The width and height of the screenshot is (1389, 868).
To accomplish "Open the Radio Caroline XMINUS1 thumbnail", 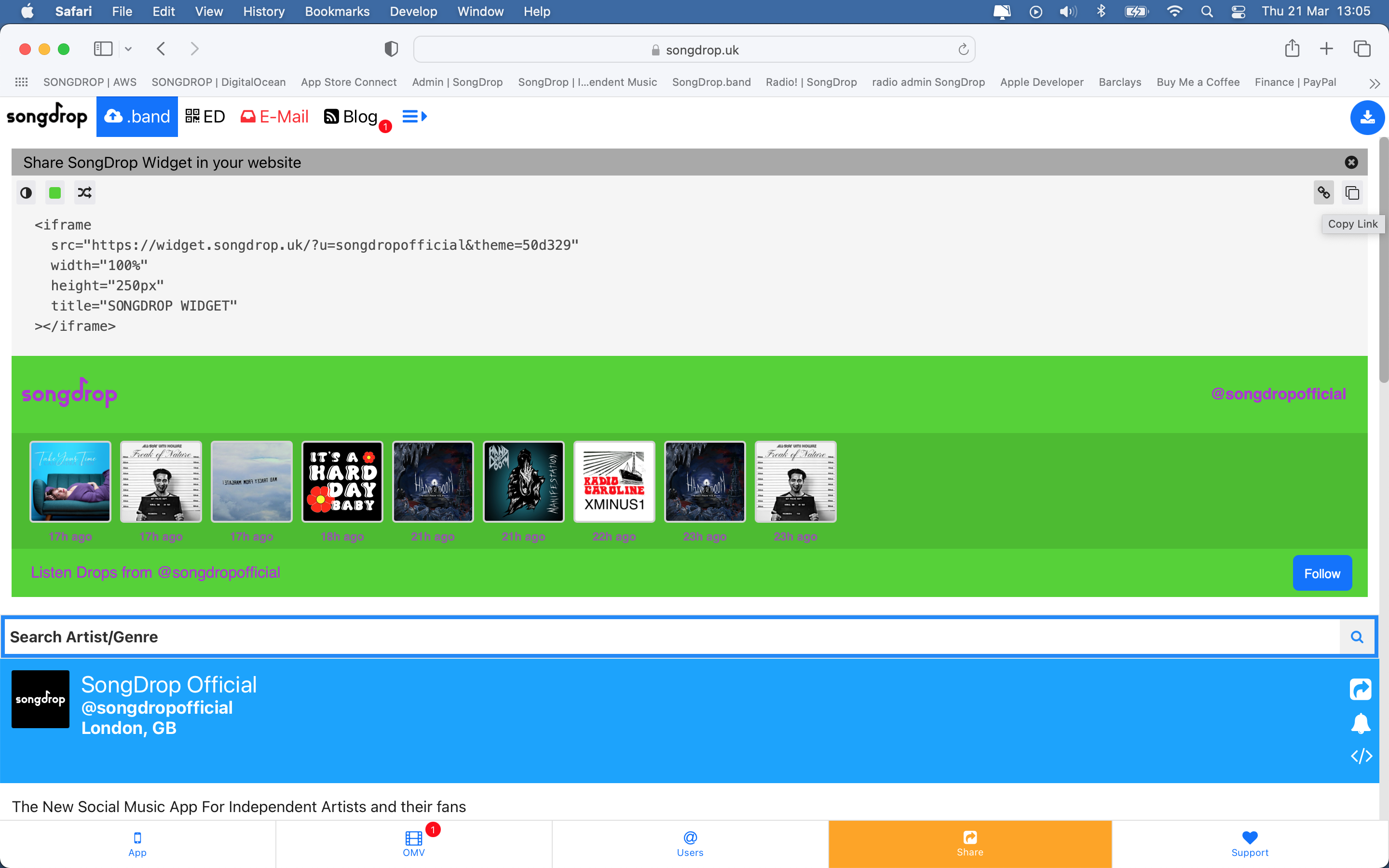I will click(x=614, y=482).
